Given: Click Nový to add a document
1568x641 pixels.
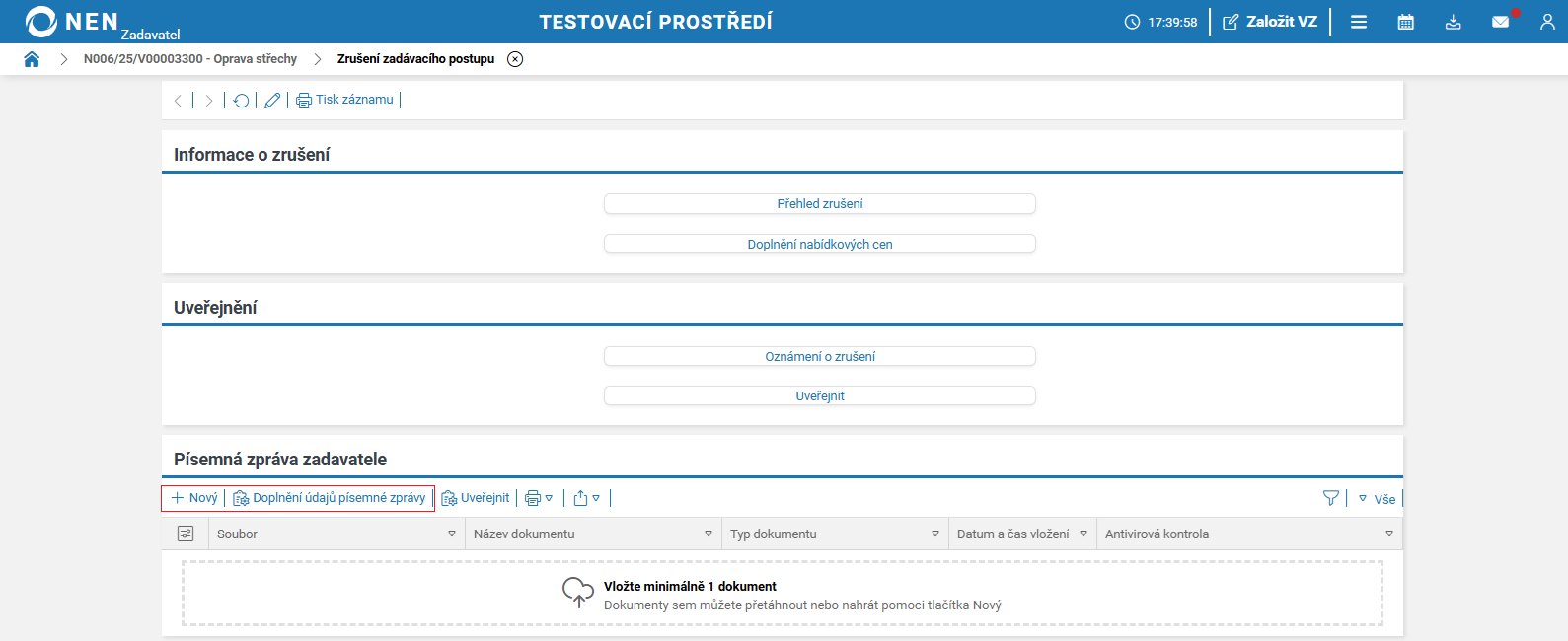Looking at the screenshot, I should tap(194, 498).
